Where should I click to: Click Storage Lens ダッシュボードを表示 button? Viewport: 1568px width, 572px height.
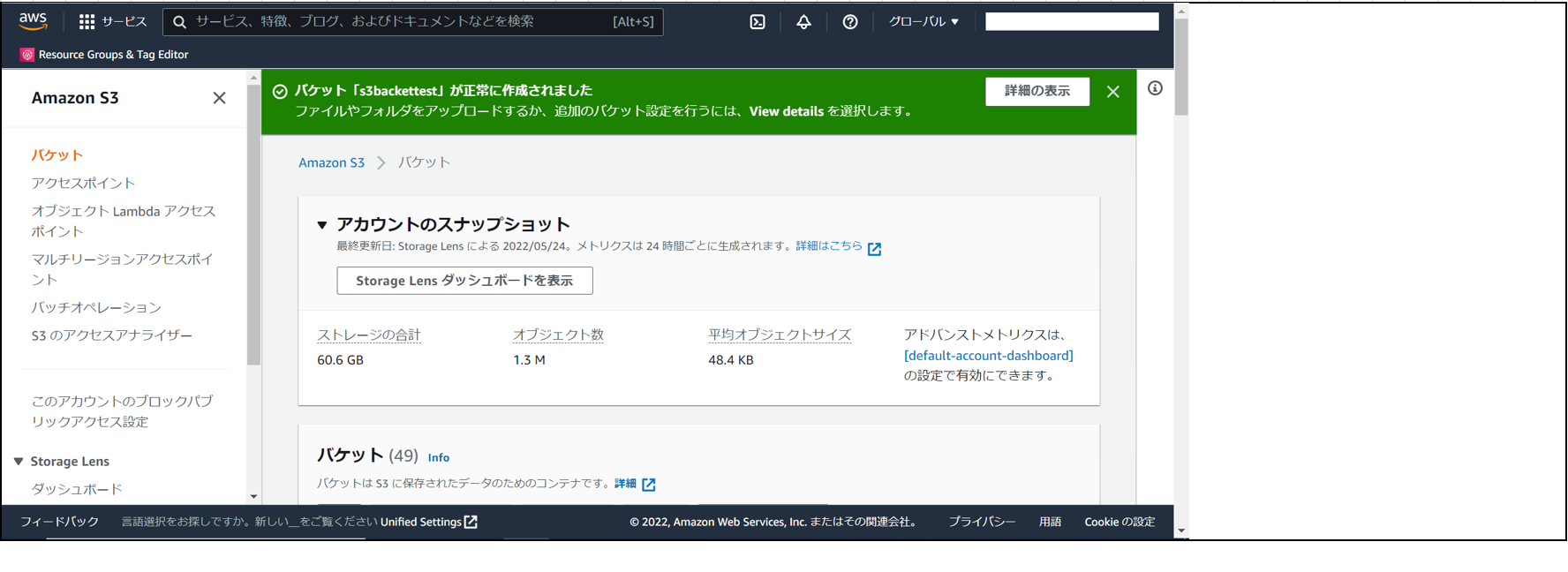click(x=464, y=281)
